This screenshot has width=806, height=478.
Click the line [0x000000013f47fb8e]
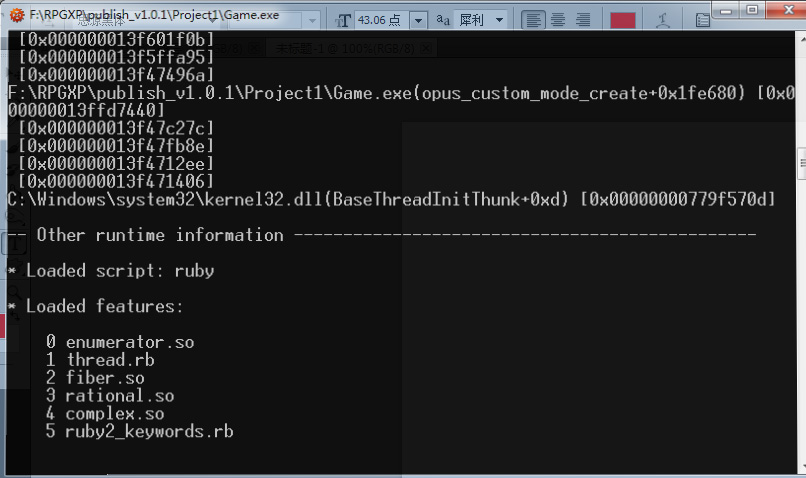116,146
